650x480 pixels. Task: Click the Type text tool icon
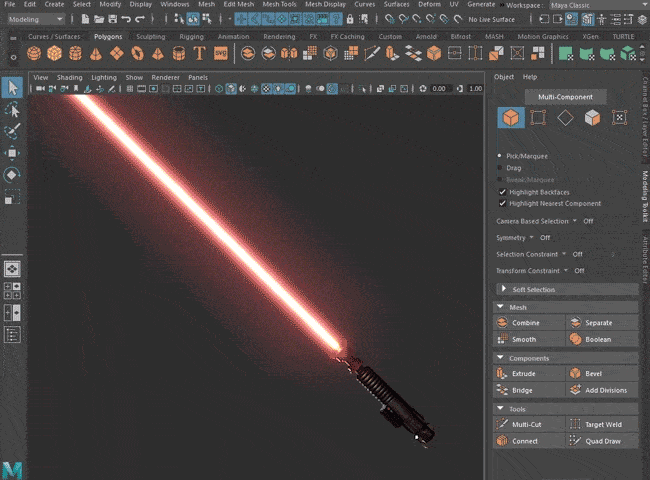pyautogui.click(x=199, y=54)
